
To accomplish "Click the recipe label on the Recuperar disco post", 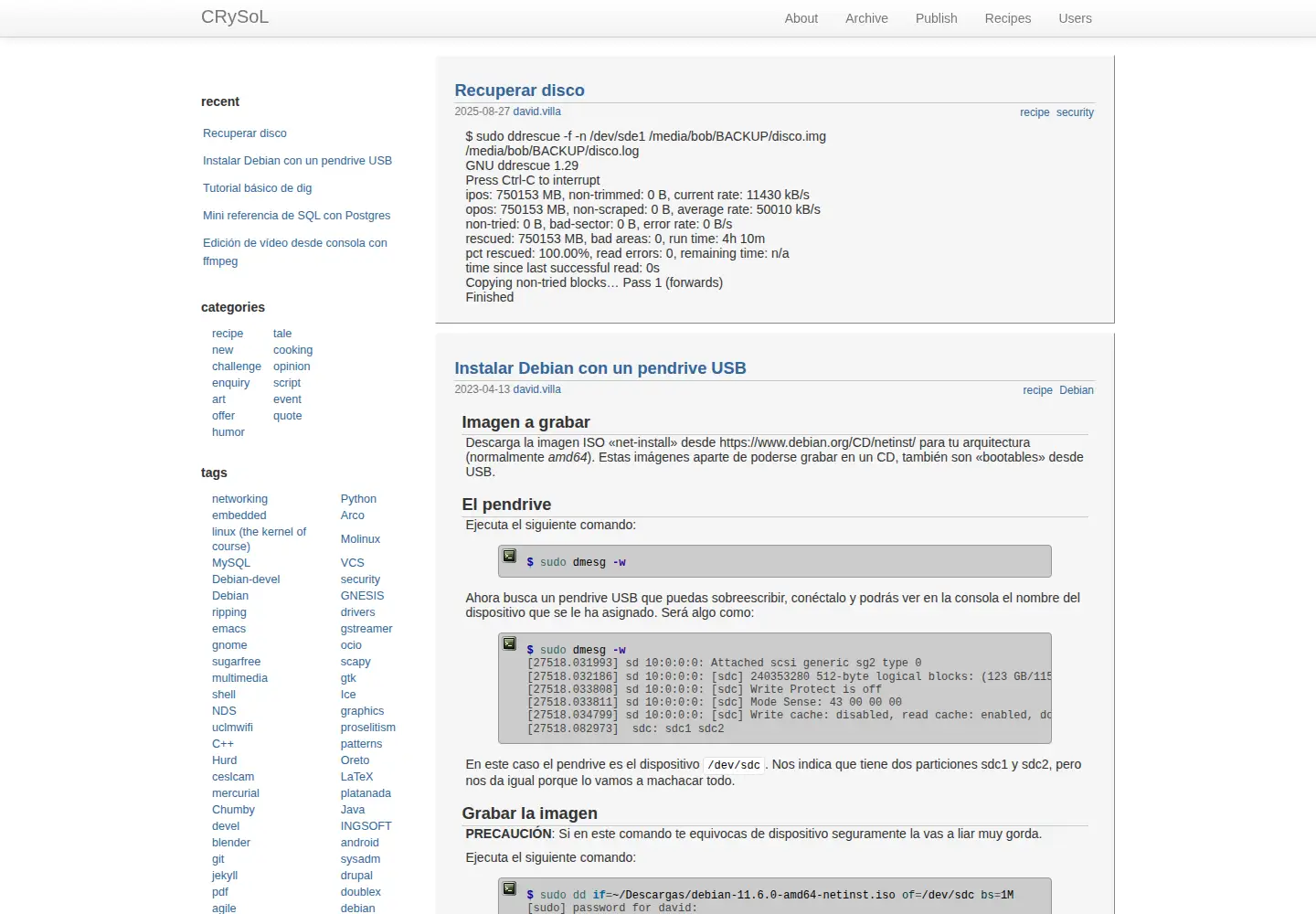I will click(1035, 112).
